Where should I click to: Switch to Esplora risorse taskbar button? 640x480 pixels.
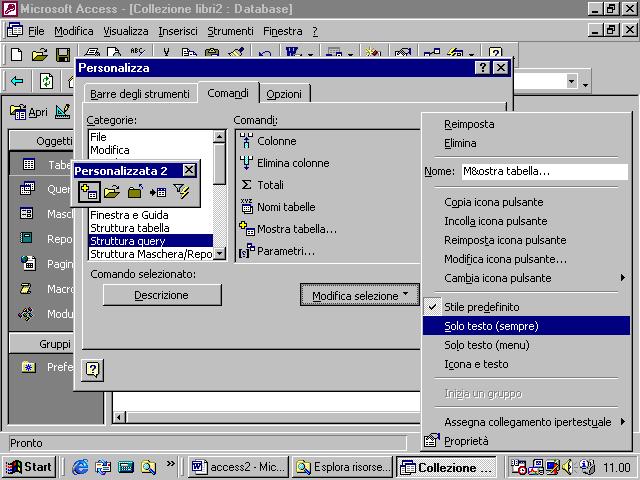(x=342, y=467)
